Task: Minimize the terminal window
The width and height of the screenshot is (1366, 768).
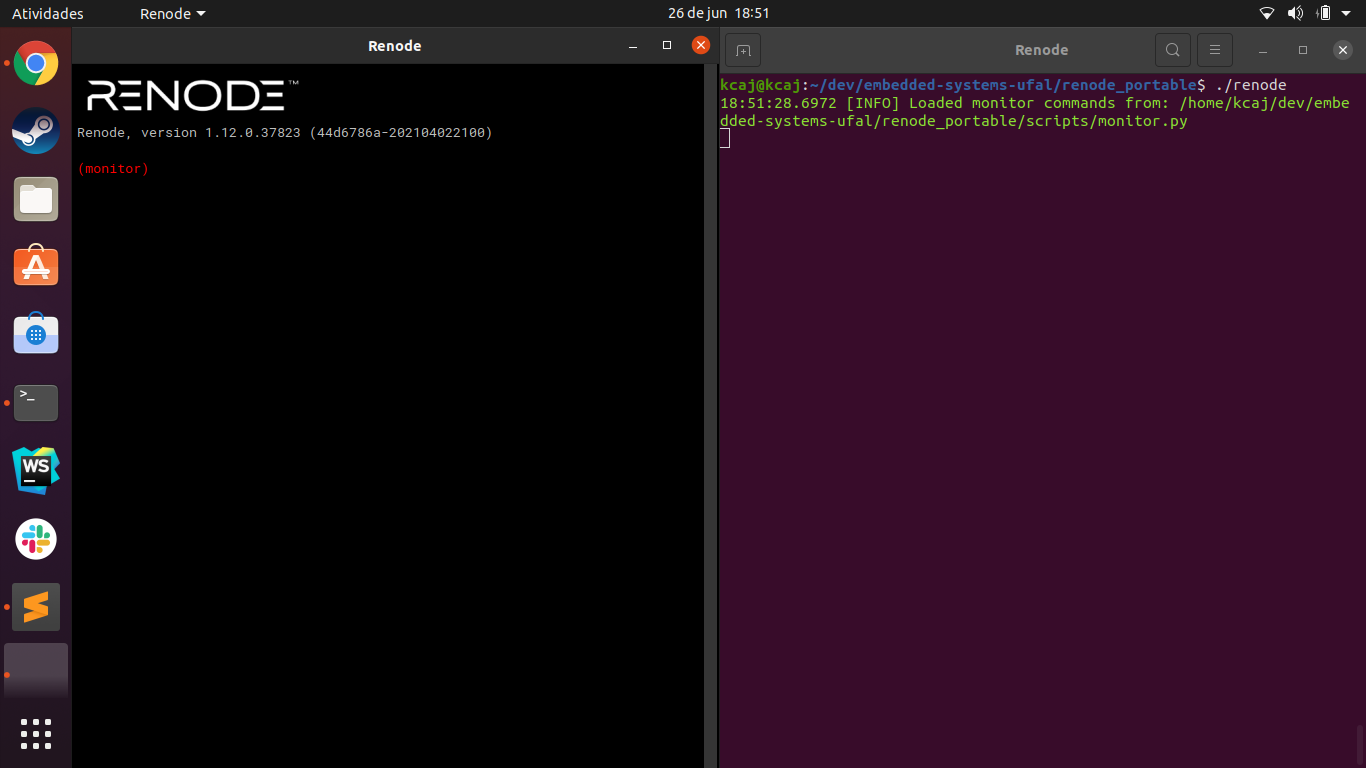Action: [1264, 50]
